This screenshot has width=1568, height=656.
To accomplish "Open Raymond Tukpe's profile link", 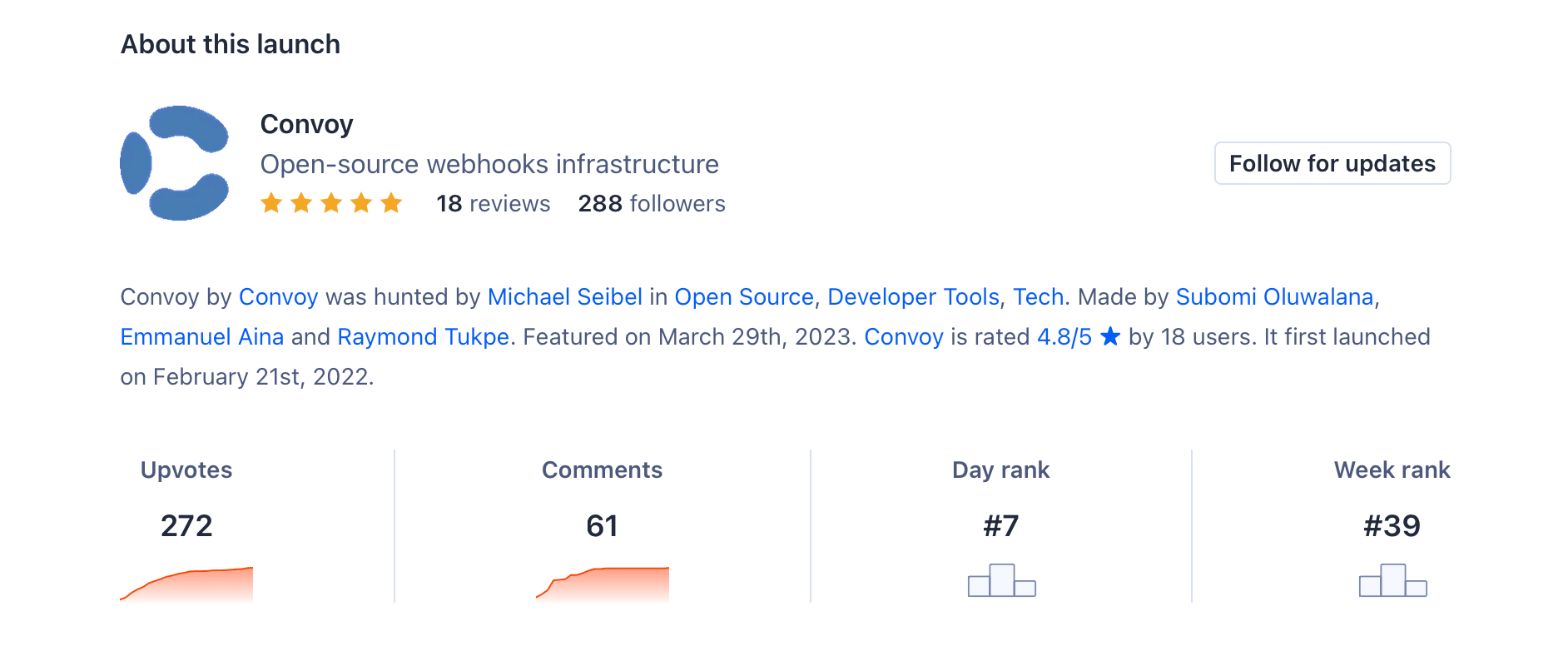I will [x=424, y=336].
